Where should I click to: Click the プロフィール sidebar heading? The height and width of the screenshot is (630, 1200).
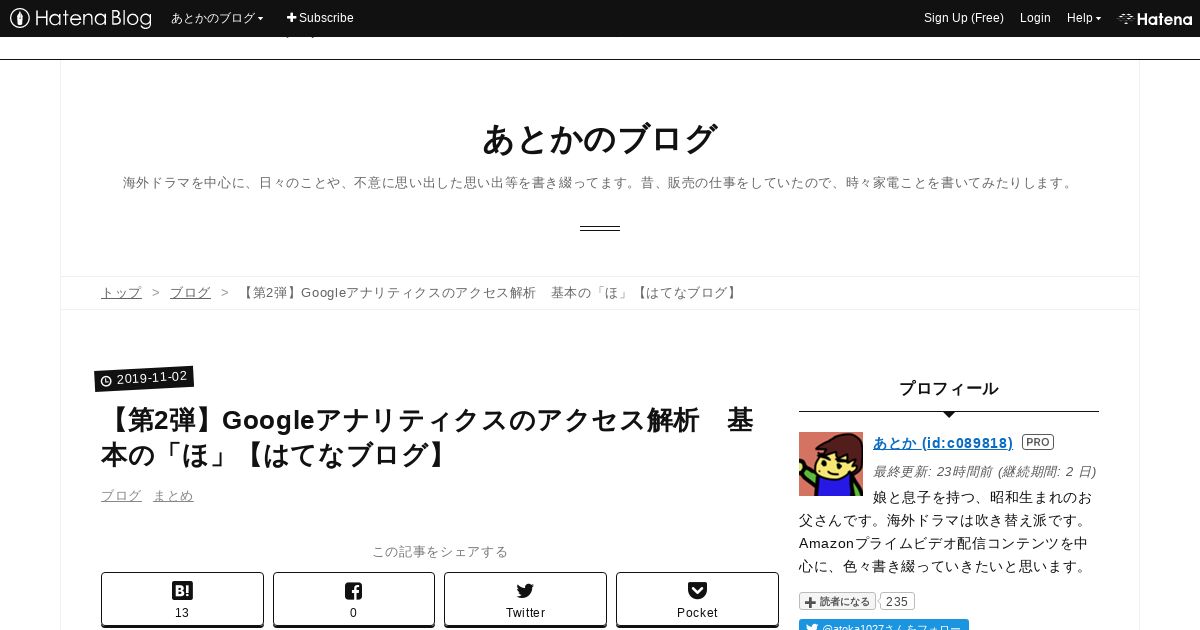click(x=949, y=388)
